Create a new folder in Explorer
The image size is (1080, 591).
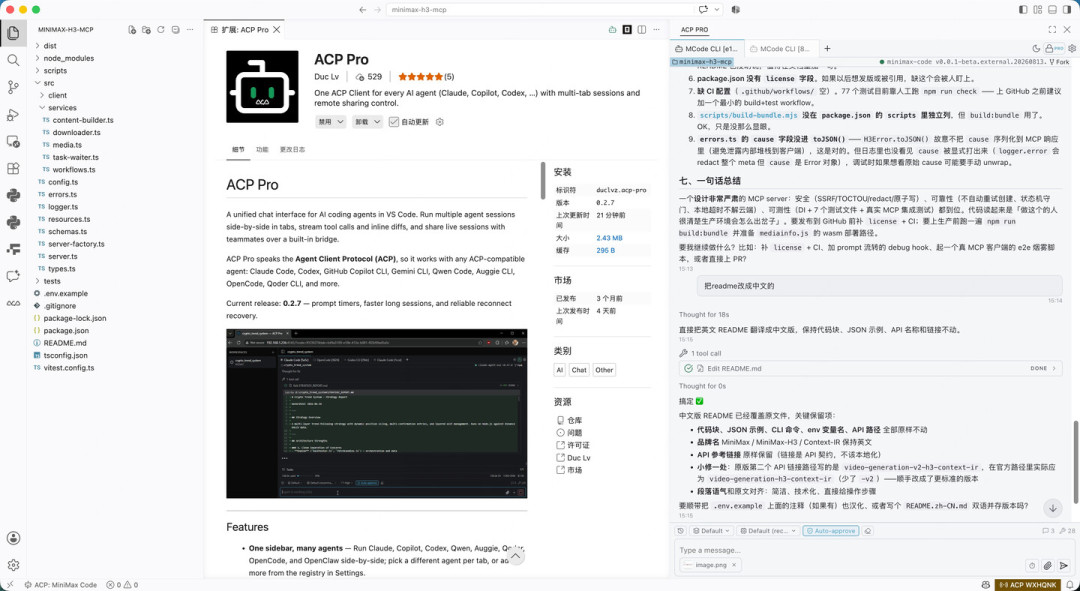coord(146,30)
